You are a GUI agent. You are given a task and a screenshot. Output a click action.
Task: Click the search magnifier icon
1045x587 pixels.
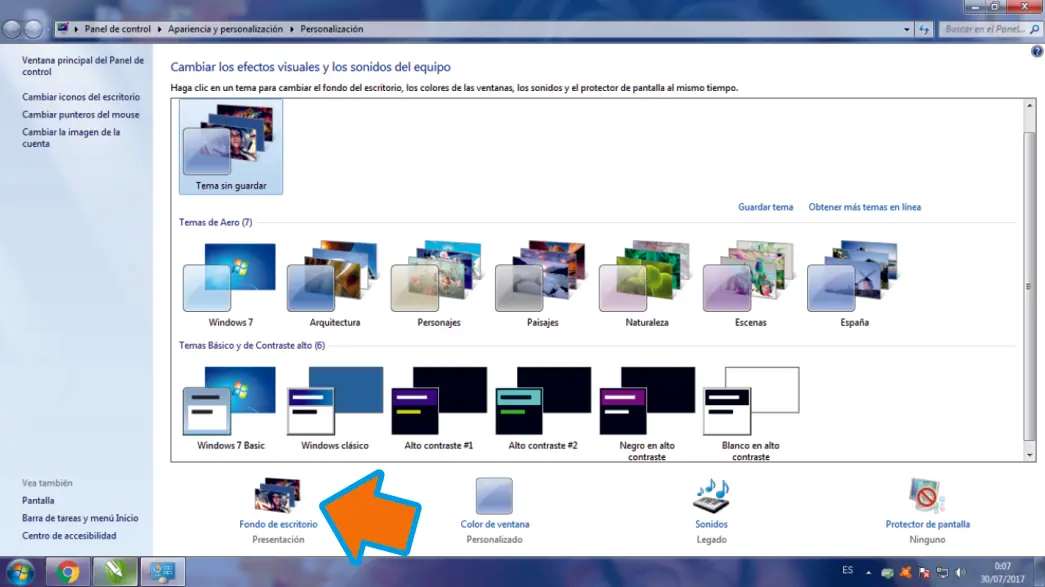coord(1034,29)
